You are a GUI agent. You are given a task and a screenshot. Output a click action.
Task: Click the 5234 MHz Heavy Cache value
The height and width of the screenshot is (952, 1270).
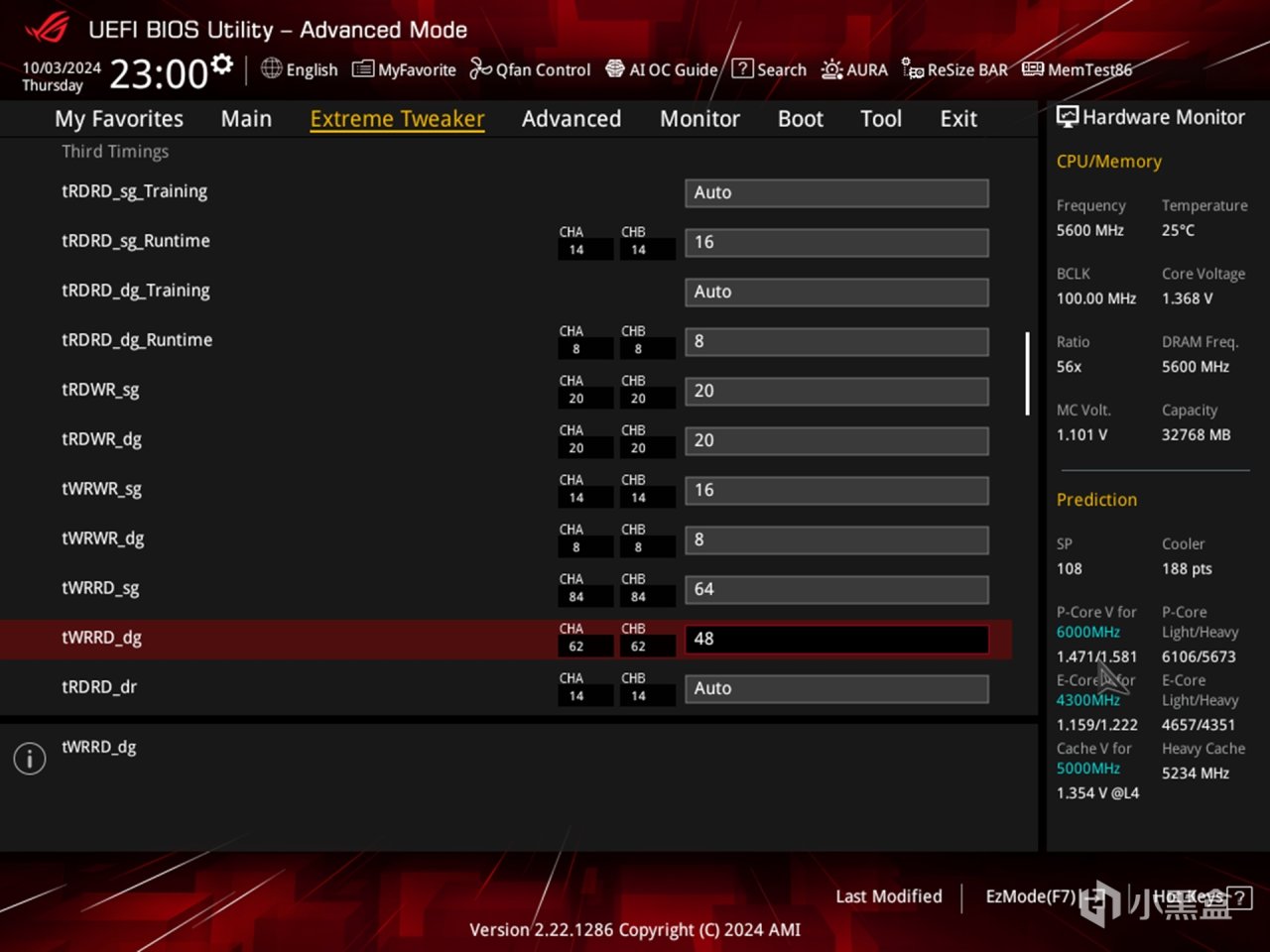click(x=1196, y=773)
